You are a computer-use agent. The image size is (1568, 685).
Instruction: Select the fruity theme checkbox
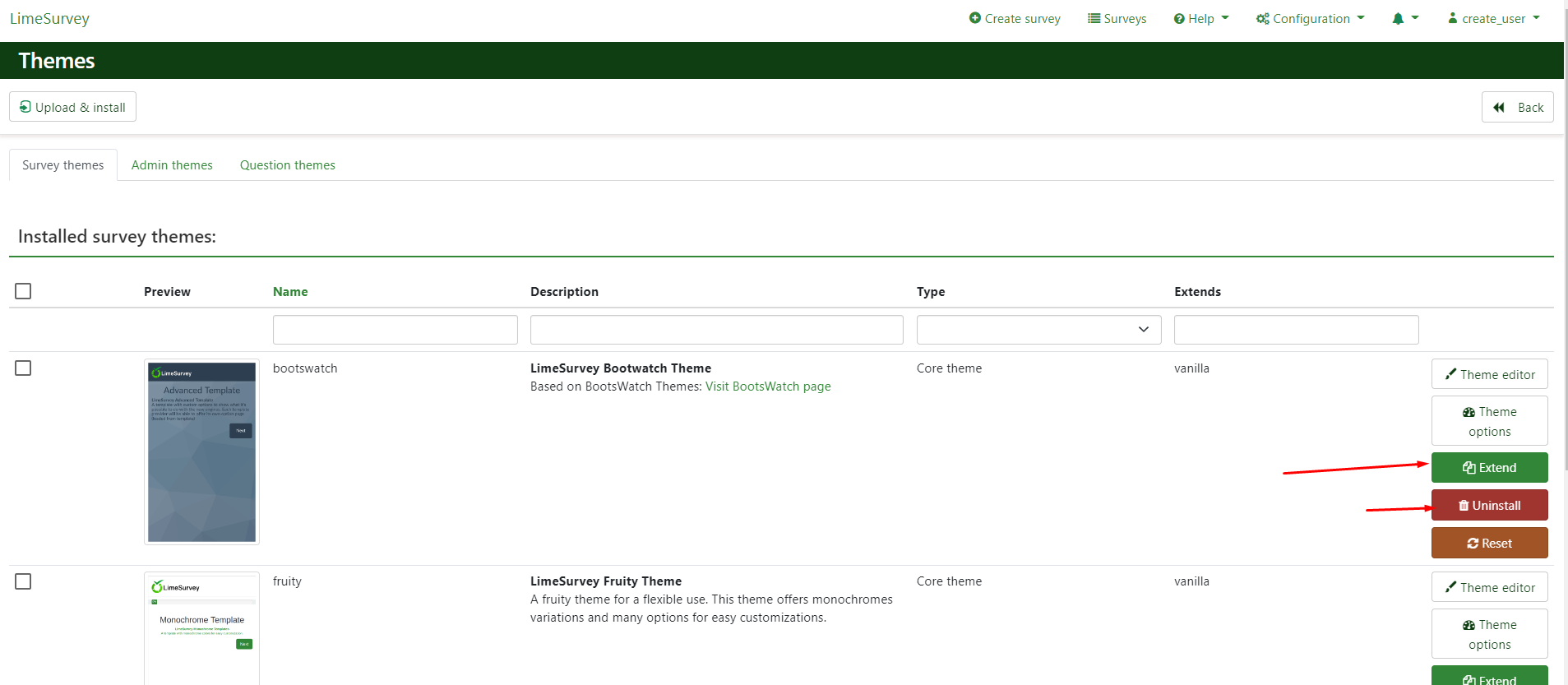tap(23, 581)
